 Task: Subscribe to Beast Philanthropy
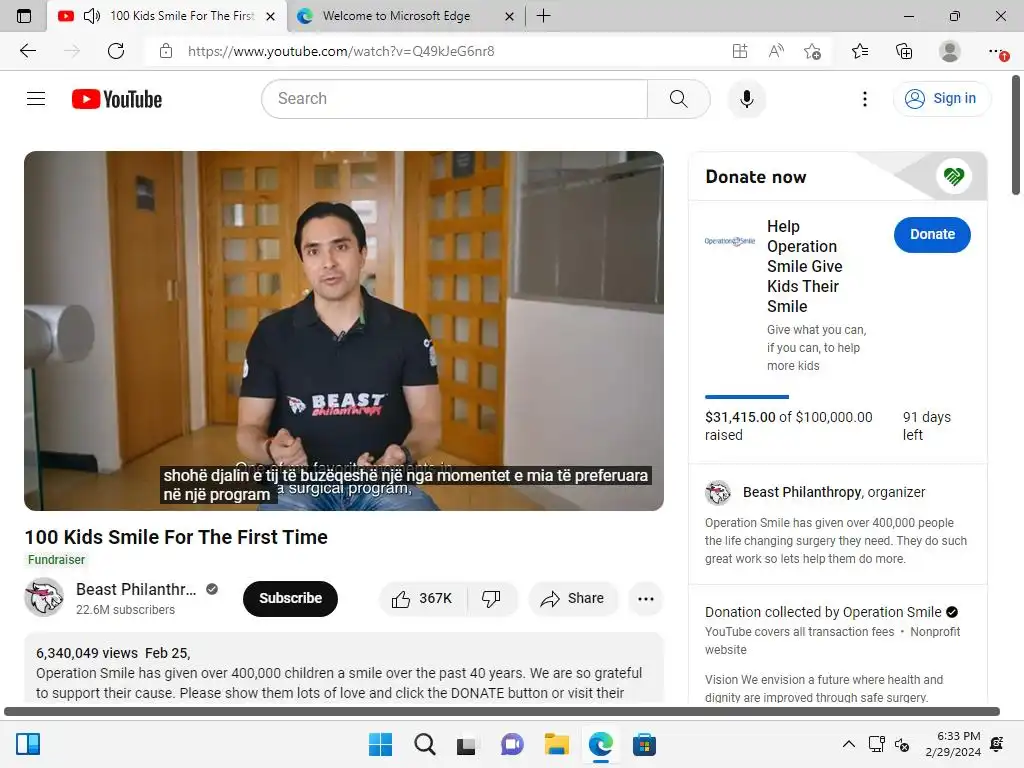pos(291,598)
